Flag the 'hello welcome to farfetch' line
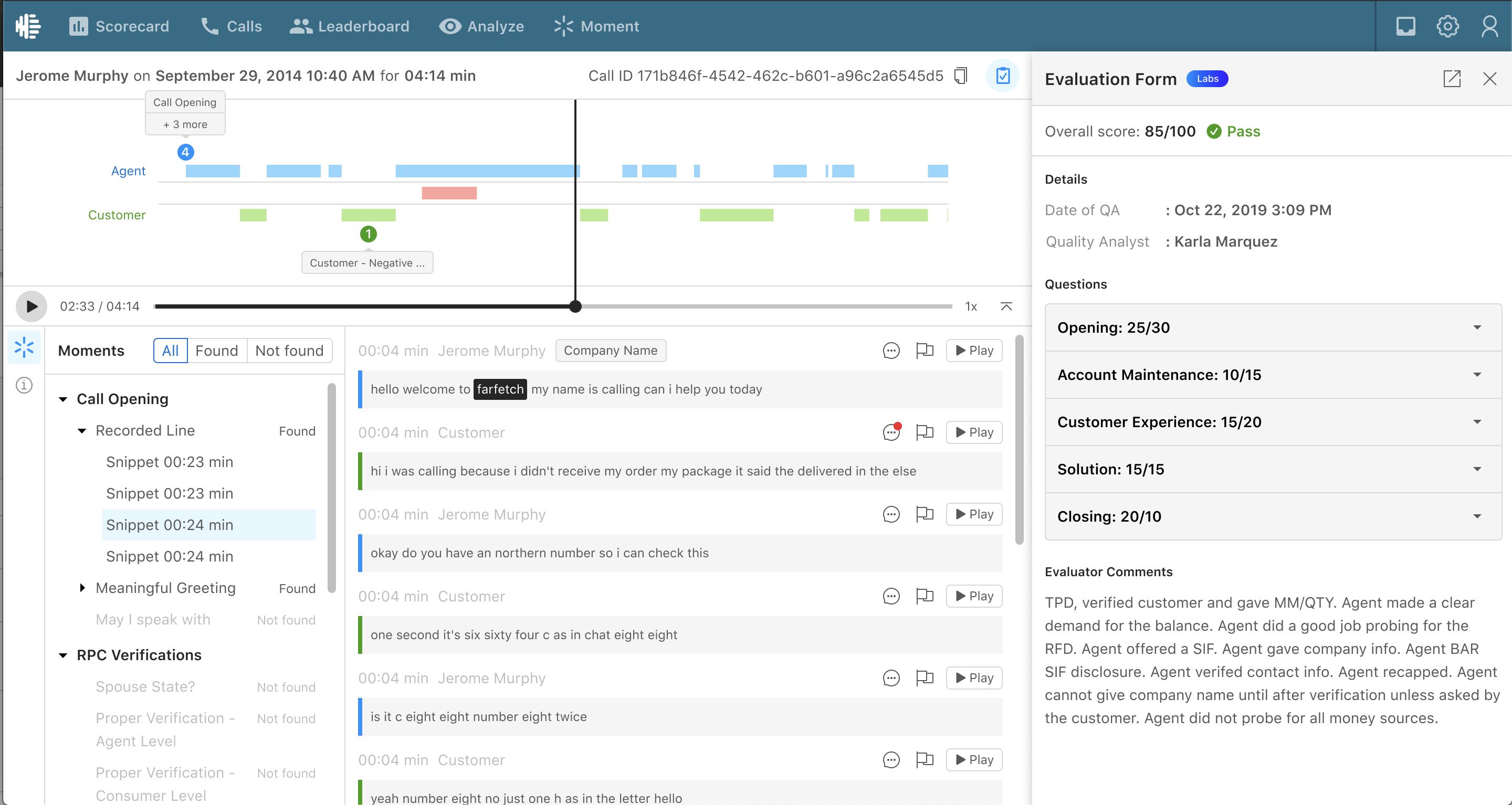This screenshot has height=805, width=1512. [925, 350]
